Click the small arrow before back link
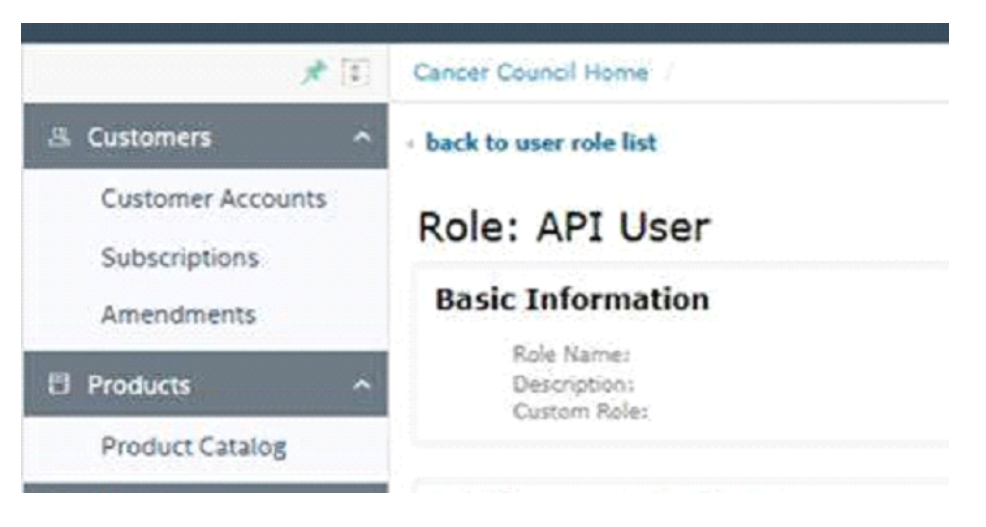 tap(410, 144)
